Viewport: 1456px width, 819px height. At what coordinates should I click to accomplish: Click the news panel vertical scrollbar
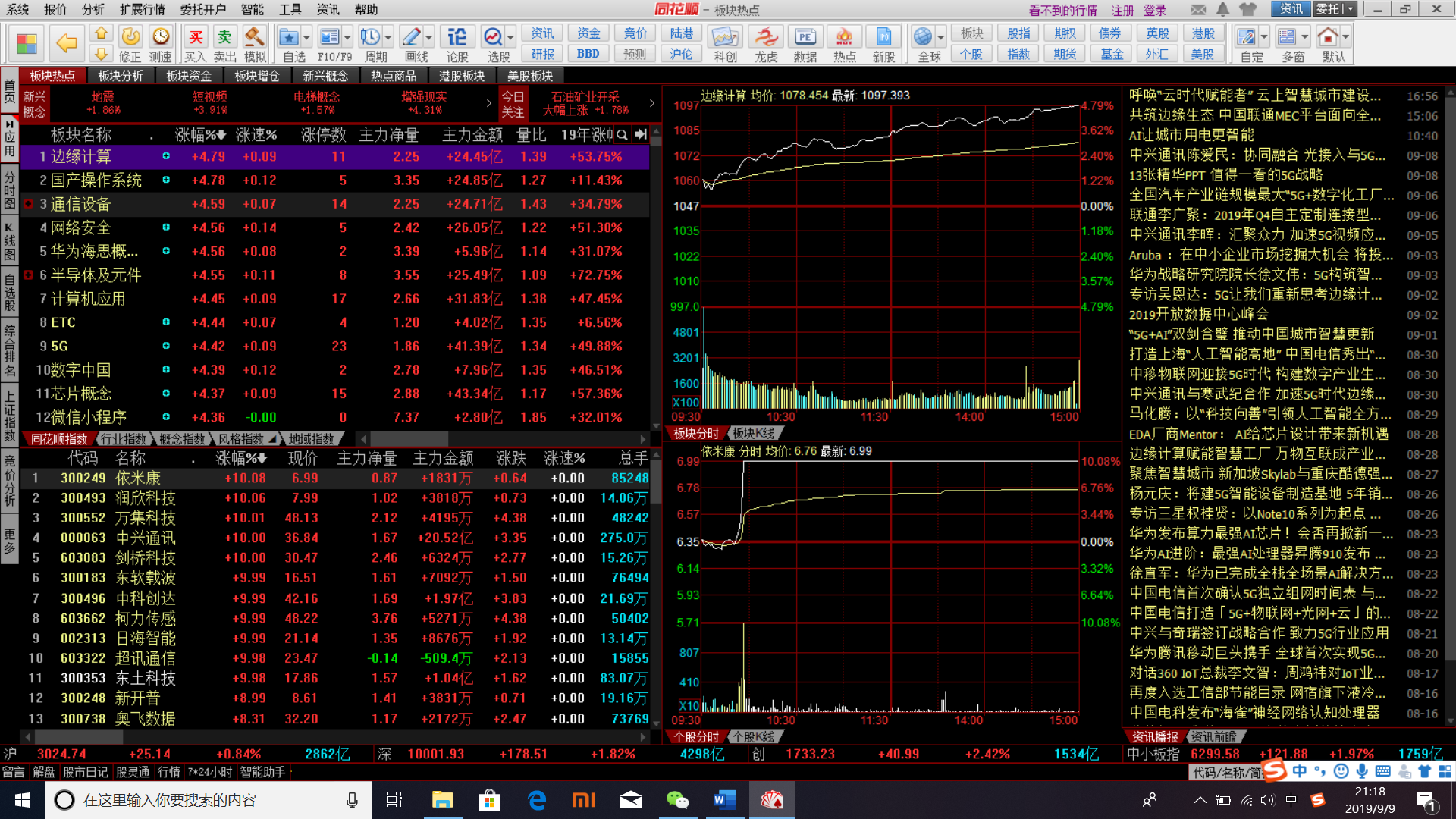tap(1450, 406)
